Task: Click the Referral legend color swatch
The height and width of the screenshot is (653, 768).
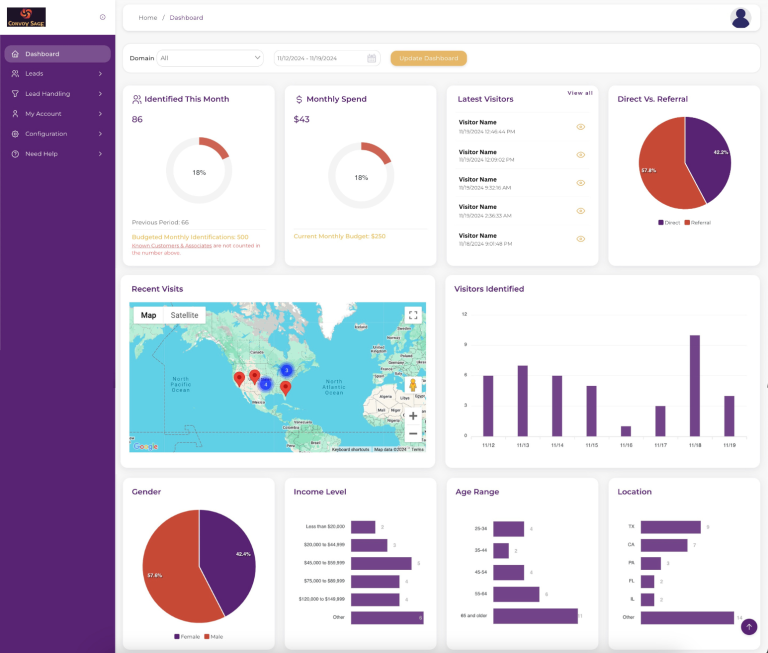Action: pos(687,222)
